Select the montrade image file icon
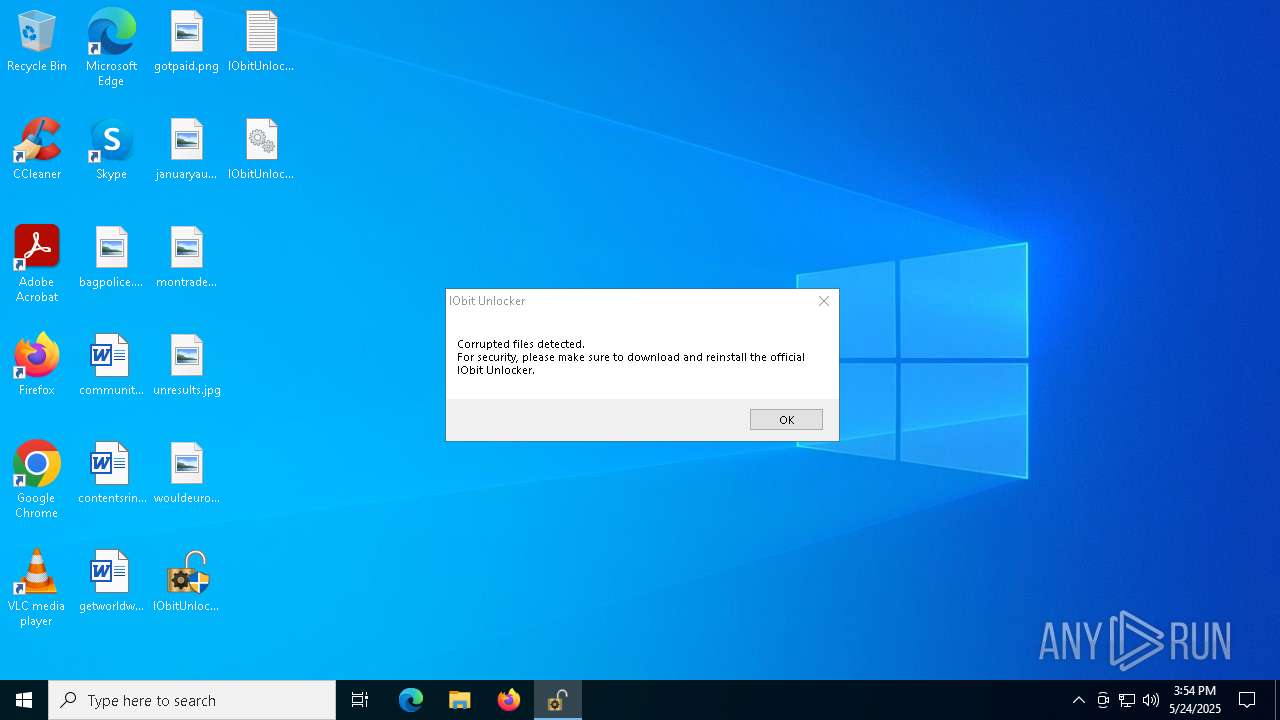 click(x=186, y=258)
